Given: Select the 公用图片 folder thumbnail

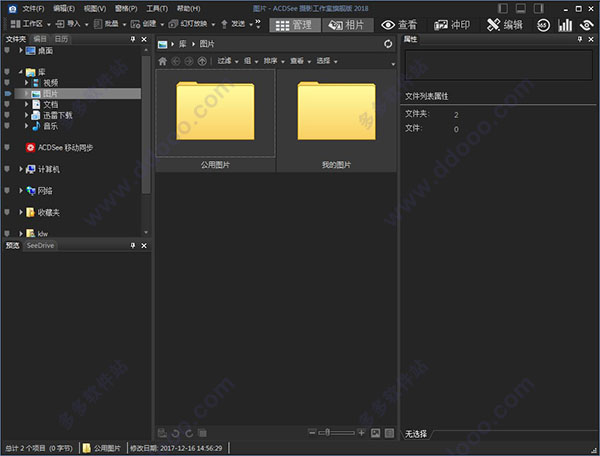Looking at the screenshot, I should [x=215, y=120].
